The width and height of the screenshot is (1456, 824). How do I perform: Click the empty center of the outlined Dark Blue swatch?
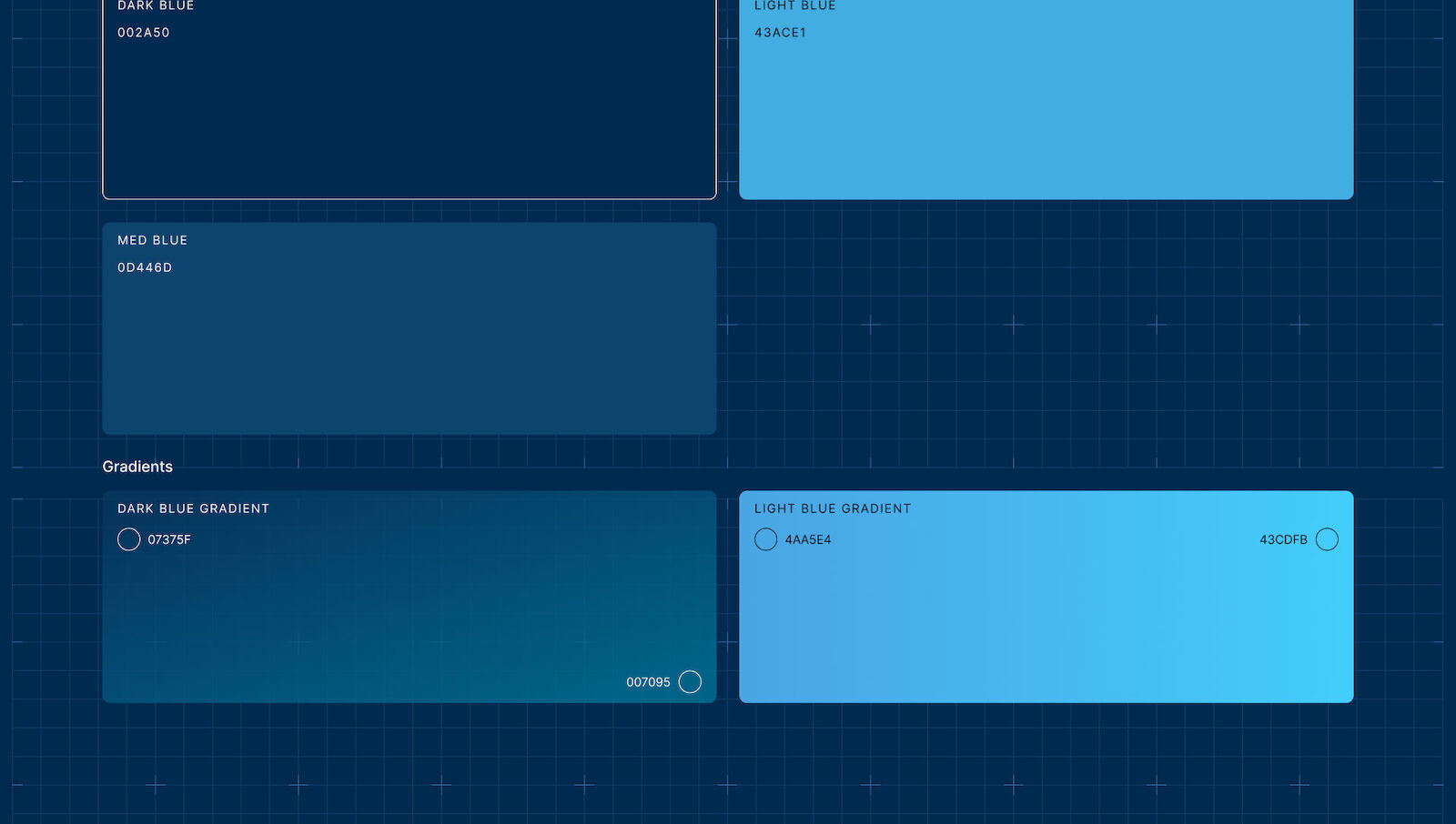(409, 109)
